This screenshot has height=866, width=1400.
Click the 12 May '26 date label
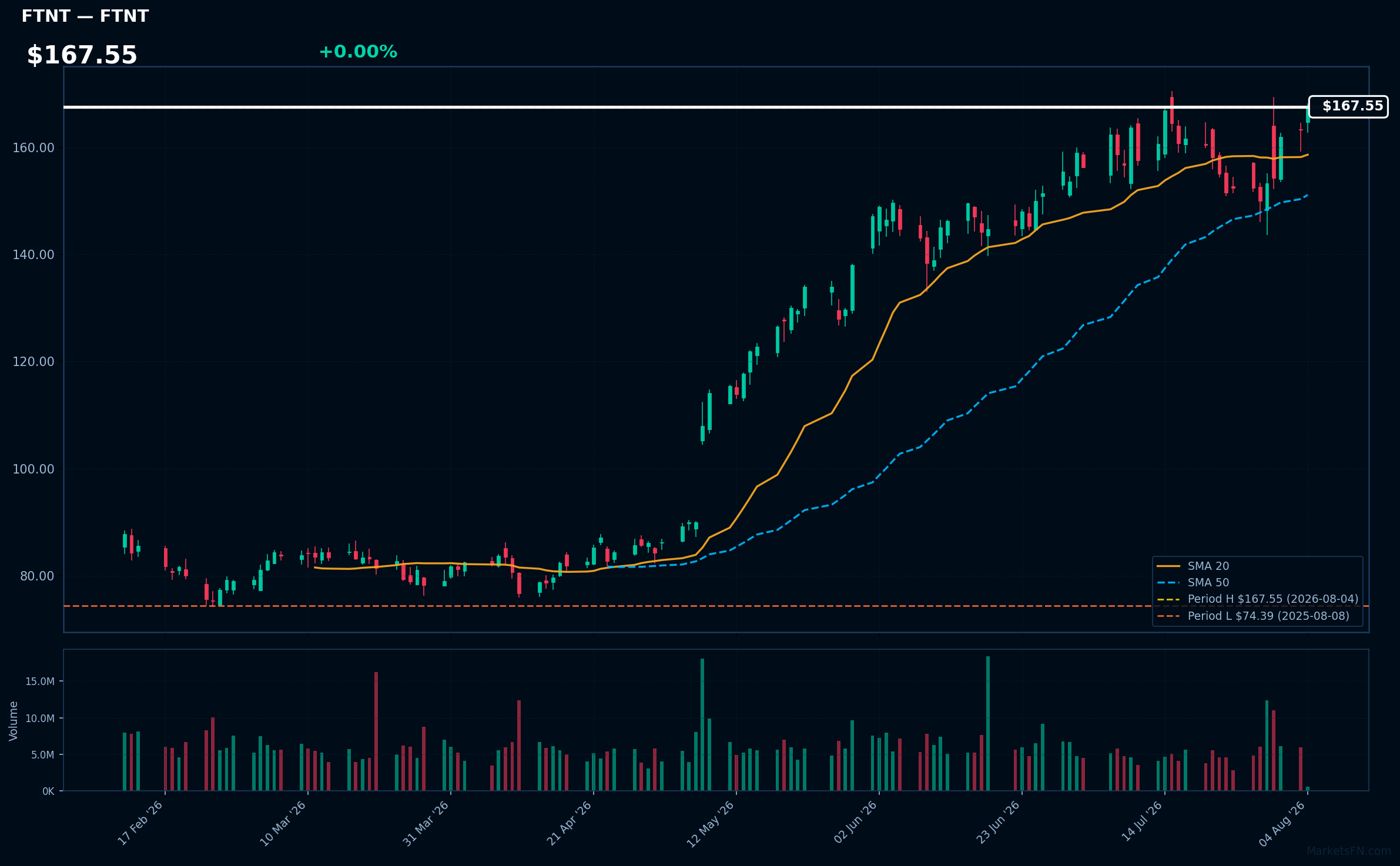711,823
